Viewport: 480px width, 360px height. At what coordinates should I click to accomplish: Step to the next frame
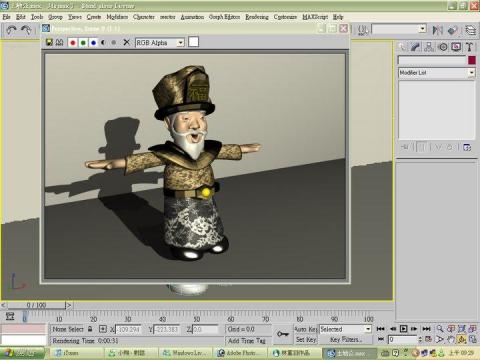pos(414,329)
